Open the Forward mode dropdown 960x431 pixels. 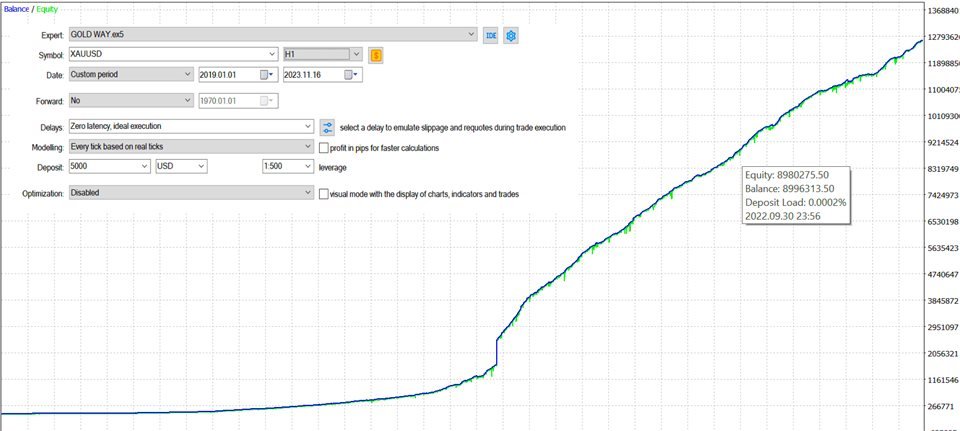tap(188, 101)
